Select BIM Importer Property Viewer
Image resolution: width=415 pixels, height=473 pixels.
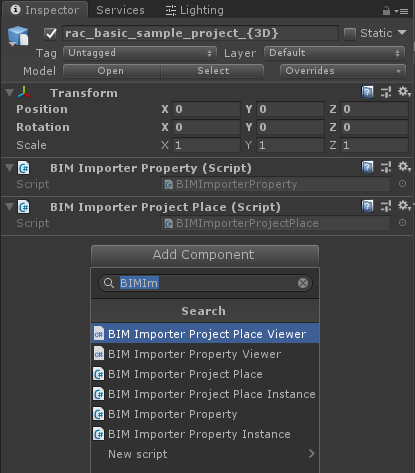tap(205, 354)
